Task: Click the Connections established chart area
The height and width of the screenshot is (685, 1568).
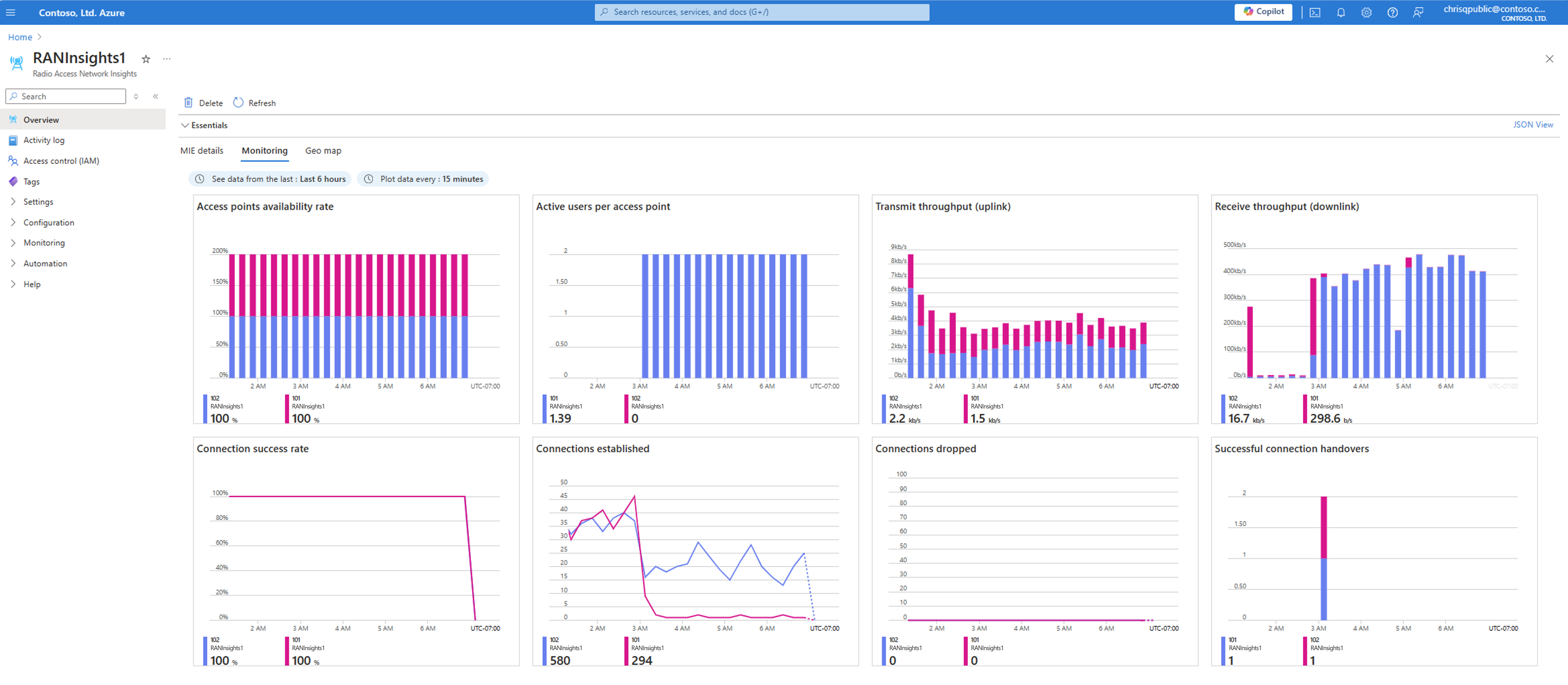Action: [x=697, y=550]
